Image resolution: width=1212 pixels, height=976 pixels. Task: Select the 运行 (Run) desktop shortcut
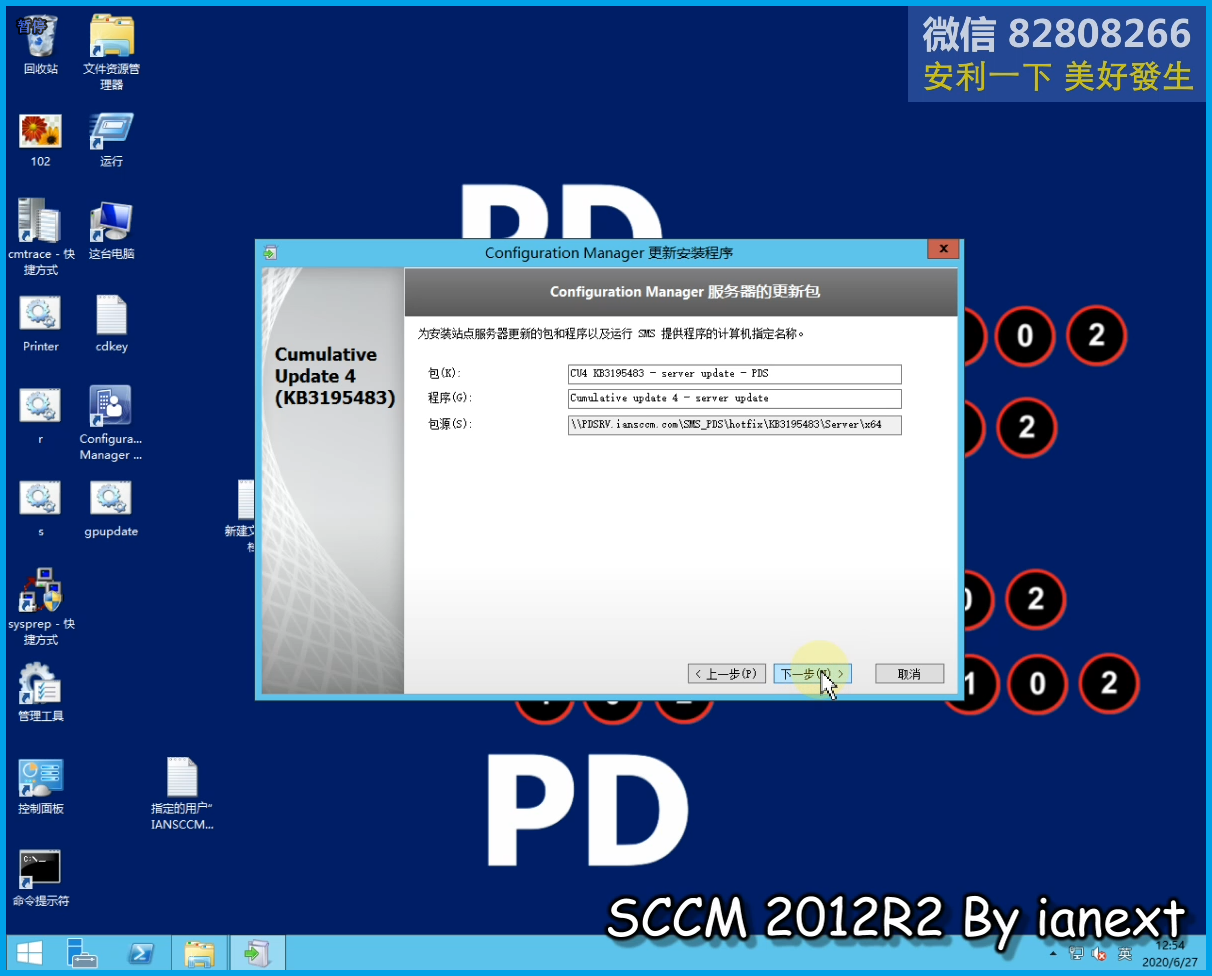(111, 140)
